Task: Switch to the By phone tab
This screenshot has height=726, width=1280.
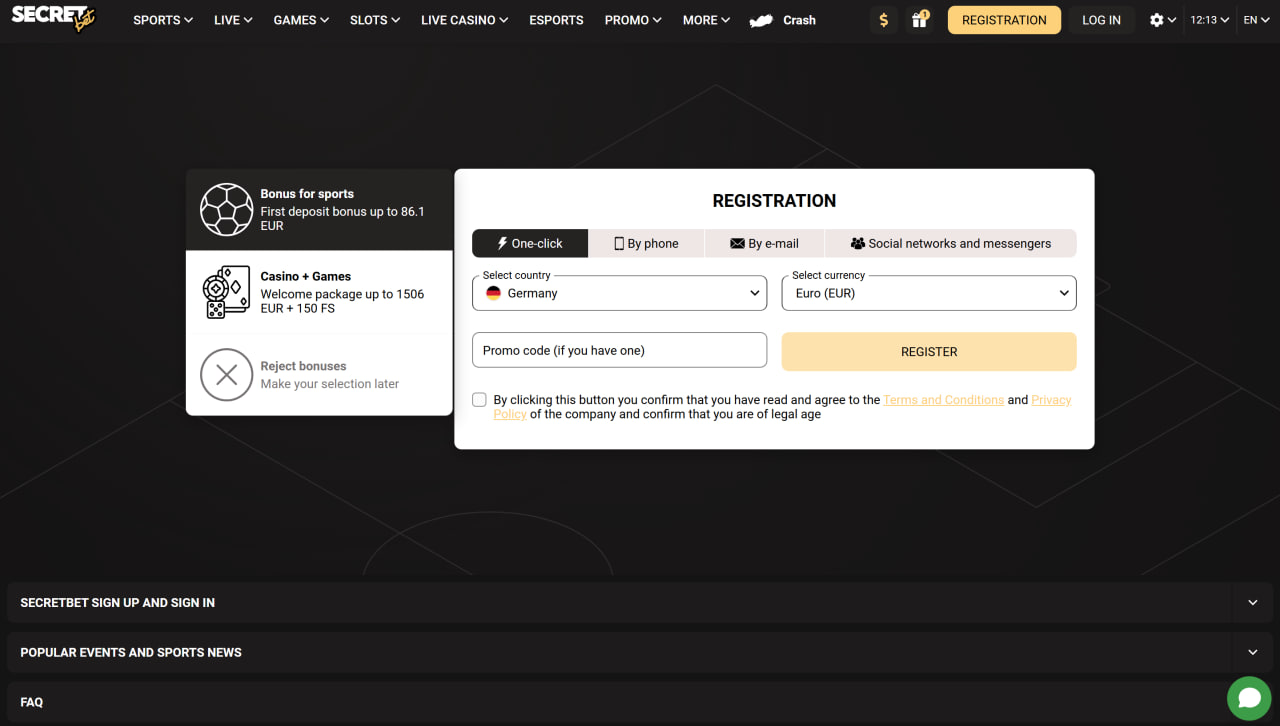Action: (x=646, y=243)
